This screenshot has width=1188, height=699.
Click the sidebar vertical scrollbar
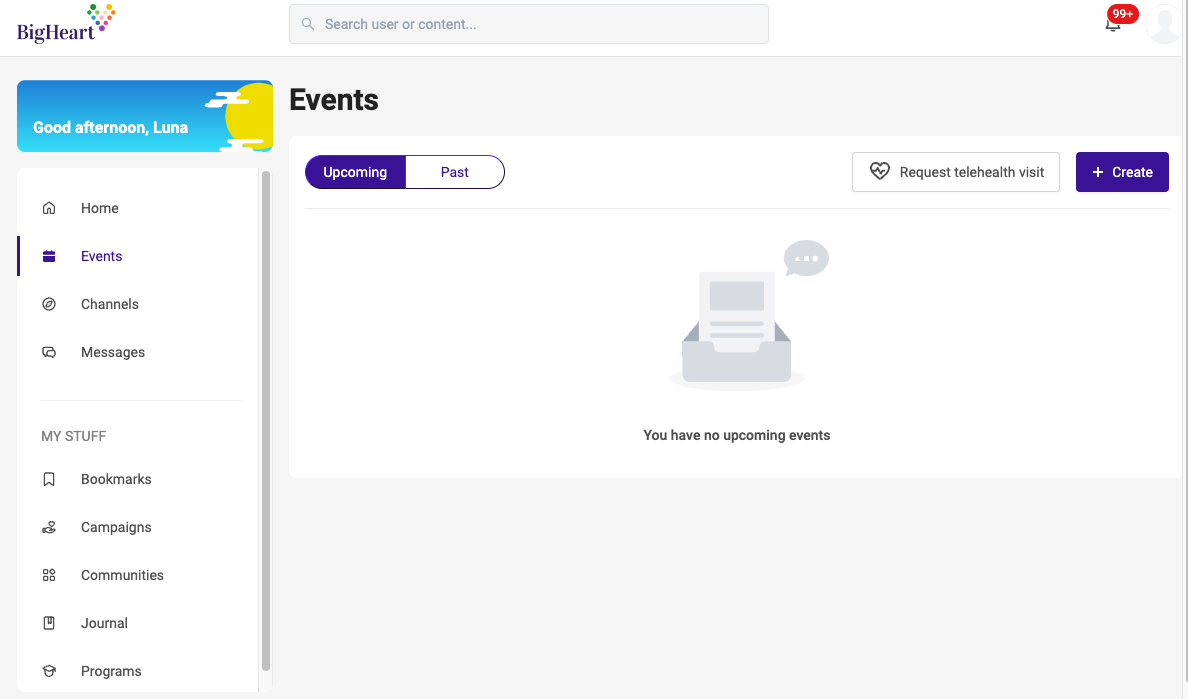tap(266, 421)
